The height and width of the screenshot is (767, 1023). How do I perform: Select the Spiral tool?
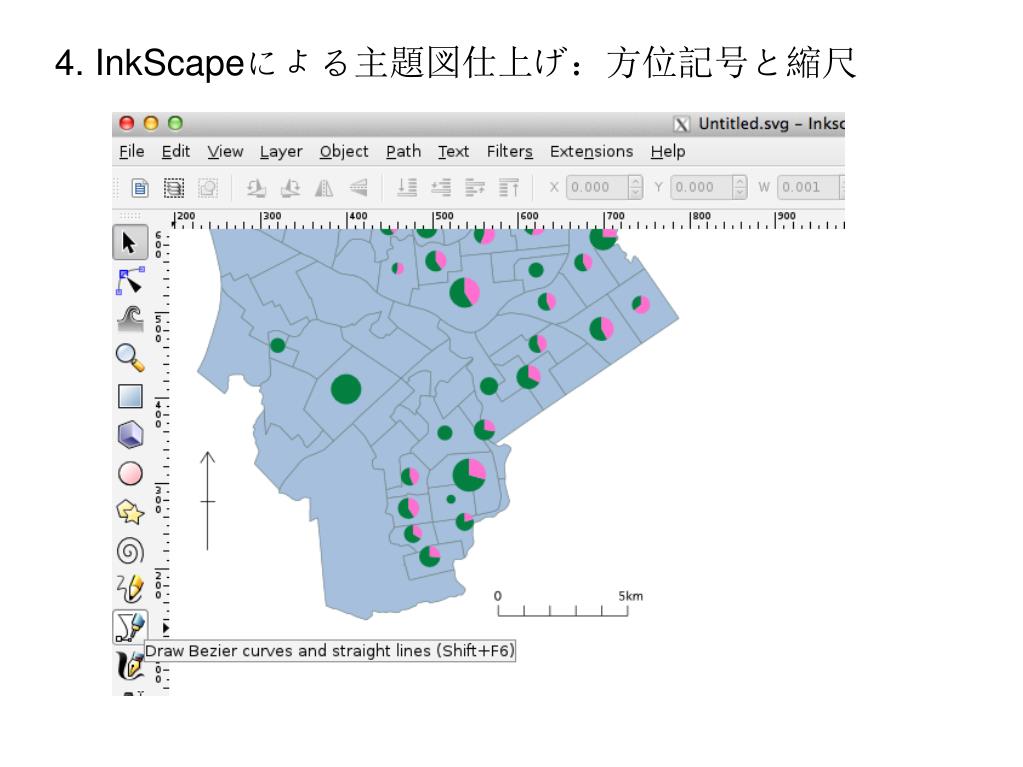pyautogui.click(x=130, y=550)
